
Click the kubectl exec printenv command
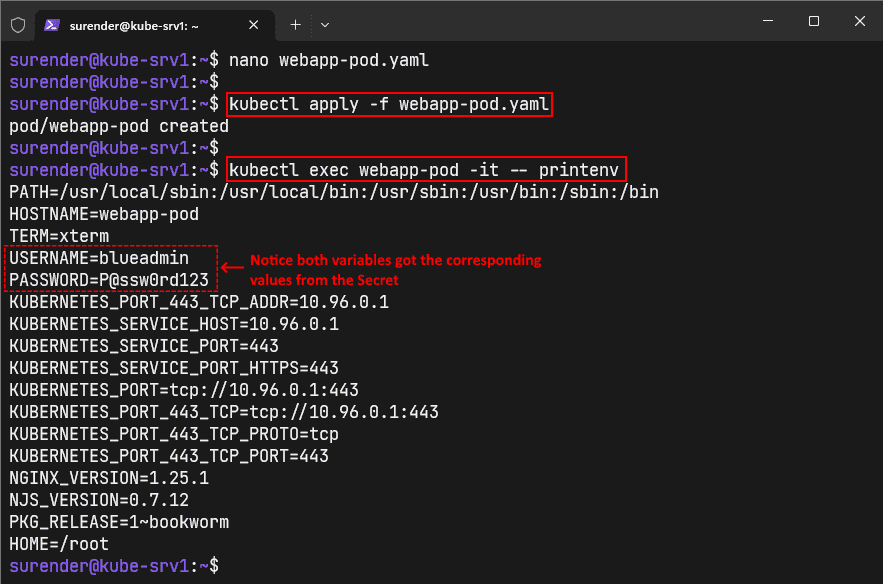click(420, 169)
